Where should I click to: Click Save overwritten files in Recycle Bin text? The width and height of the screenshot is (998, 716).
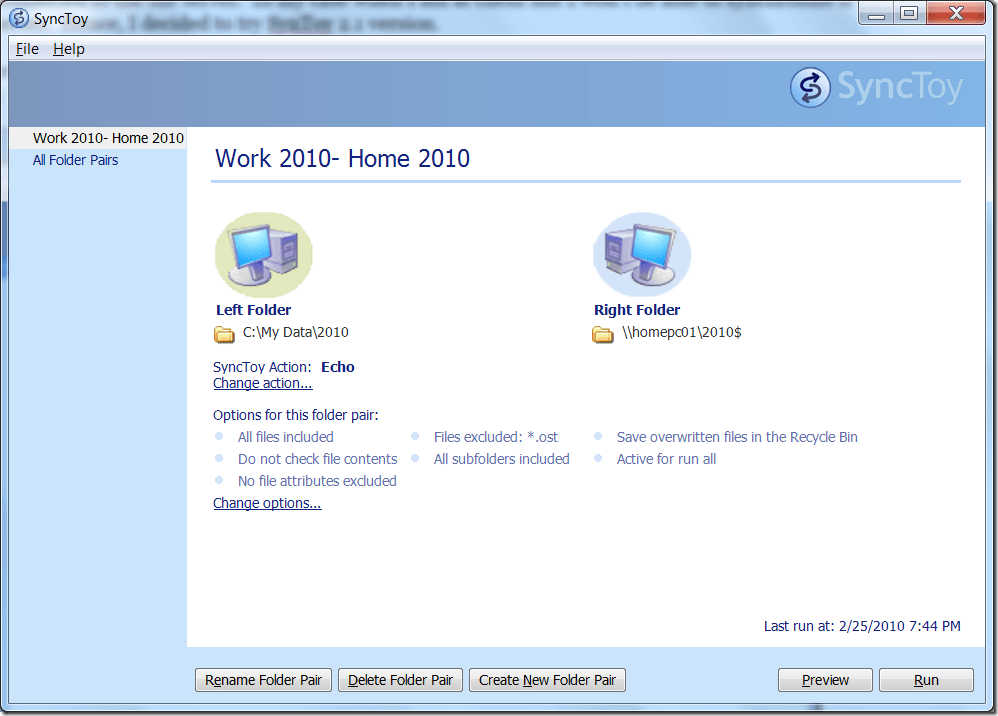pyautogui.click(x=737, y=437)
